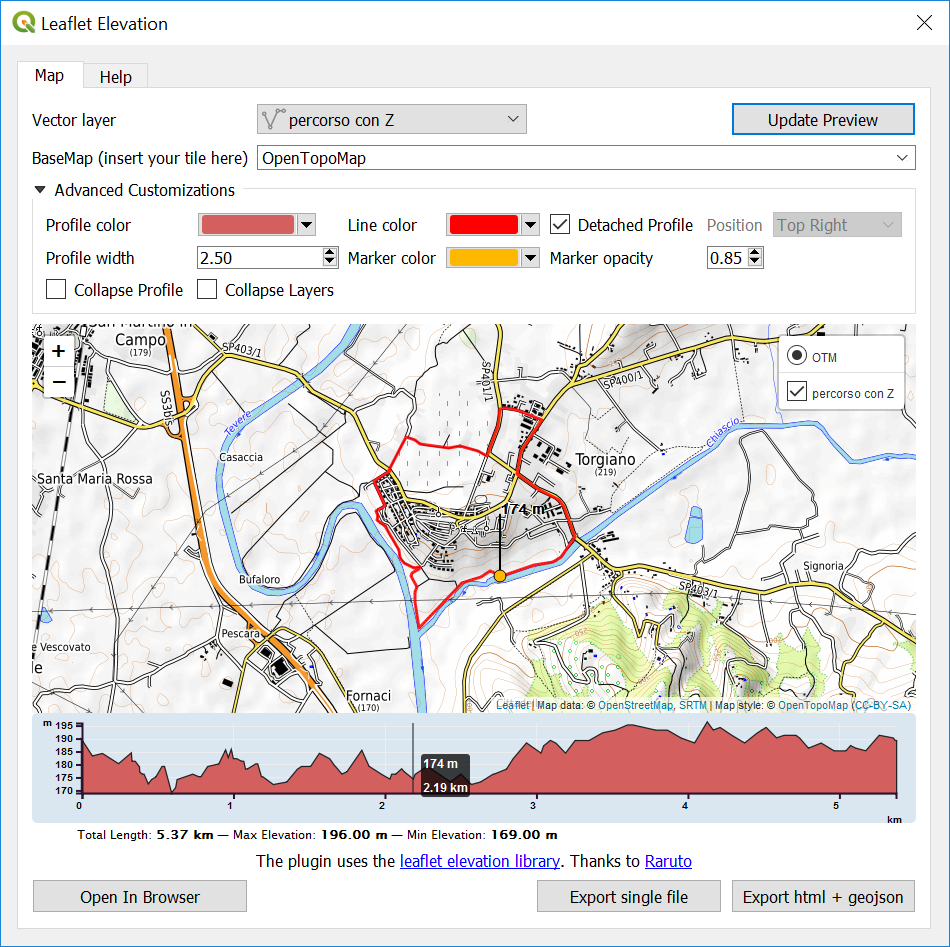950x947 pixels.
Task: Open the Profile color dropdown arrow
Action: pos(307,225)
